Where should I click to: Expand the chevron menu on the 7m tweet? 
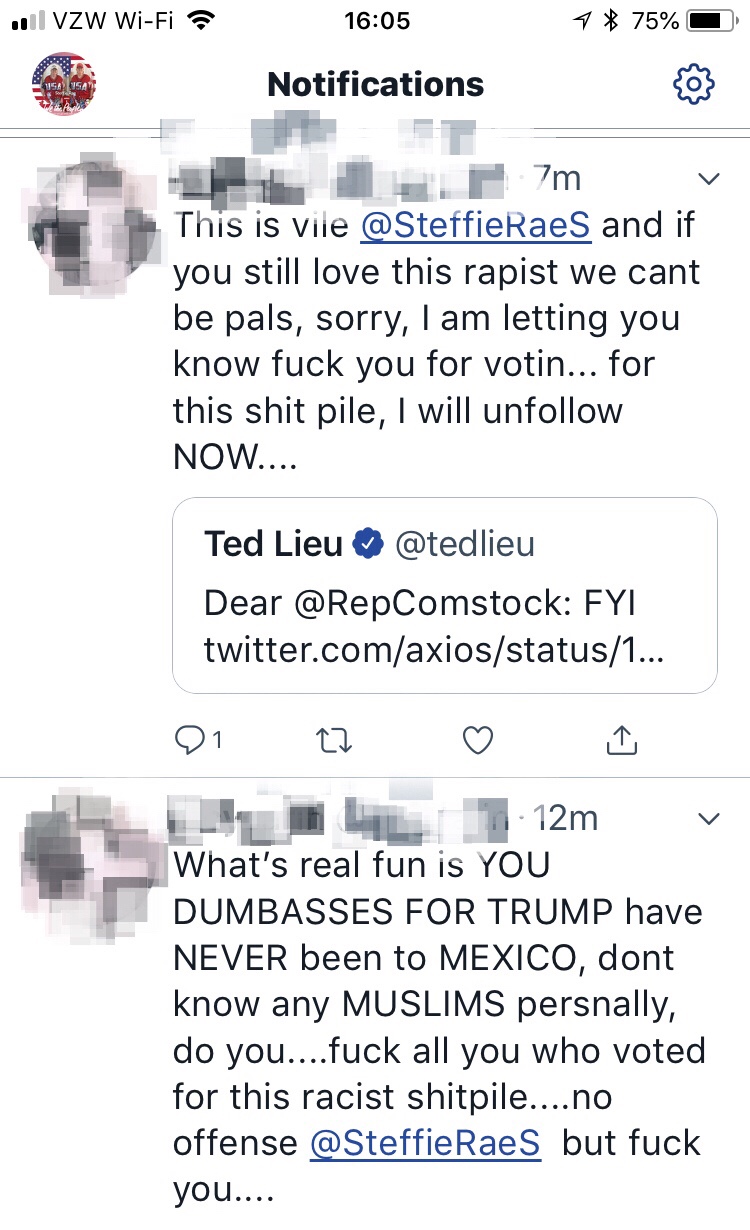pos(708,180)
